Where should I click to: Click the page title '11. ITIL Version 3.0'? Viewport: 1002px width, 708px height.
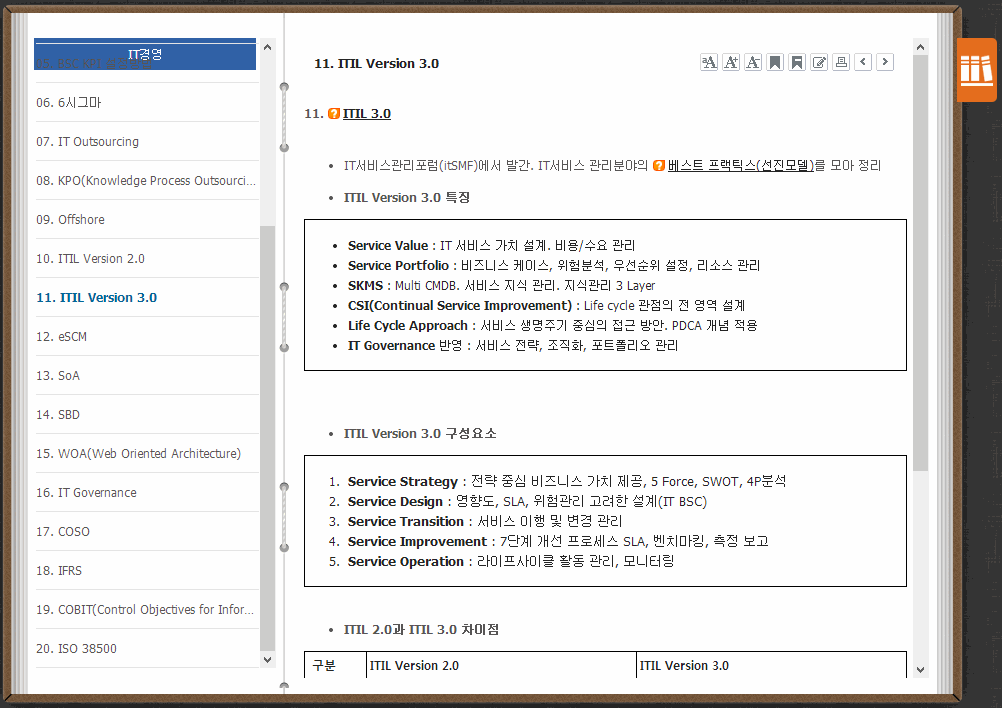point(376,63)
